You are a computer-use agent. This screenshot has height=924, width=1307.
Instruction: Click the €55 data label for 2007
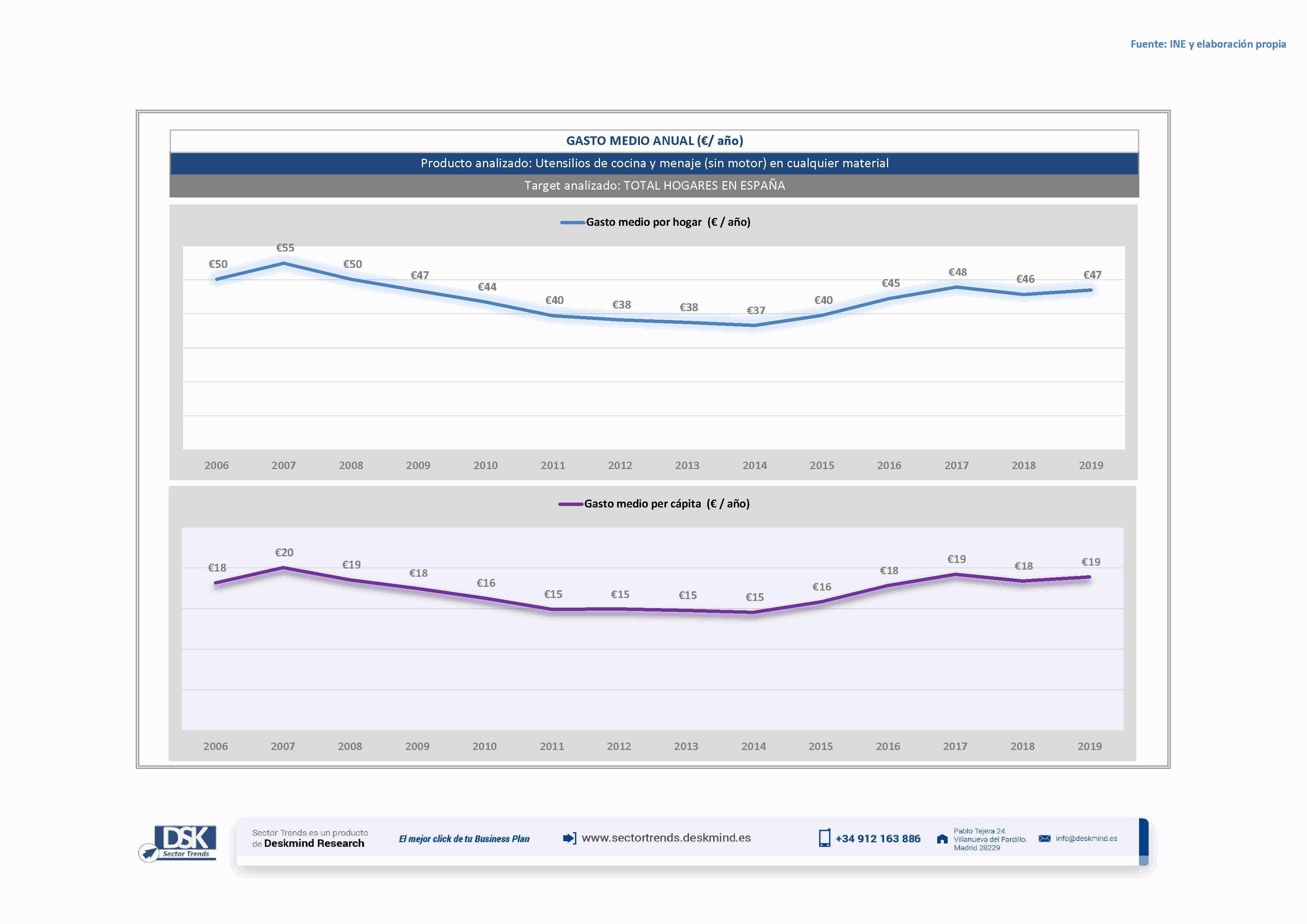point(285,248)
